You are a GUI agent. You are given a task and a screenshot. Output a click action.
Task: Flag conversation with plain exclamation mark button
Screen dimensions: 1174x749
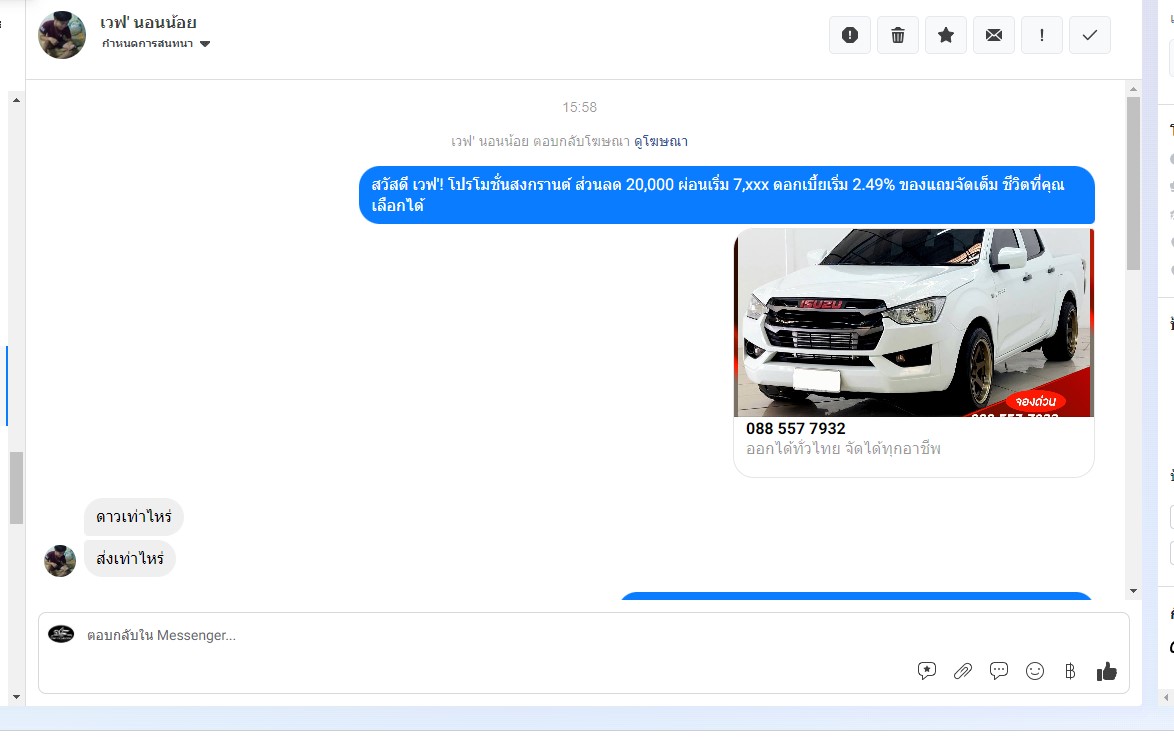(x=1041, y=35)
